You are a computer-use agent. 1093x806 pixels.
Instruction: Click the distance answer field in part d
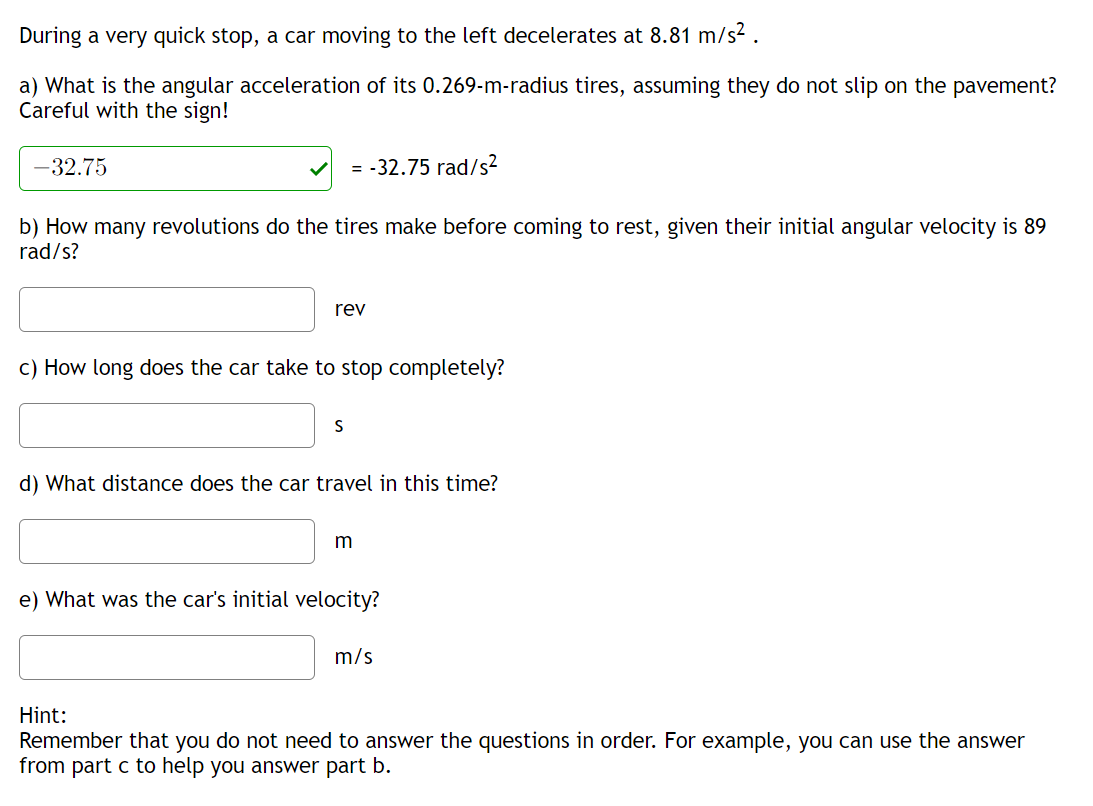166,541
